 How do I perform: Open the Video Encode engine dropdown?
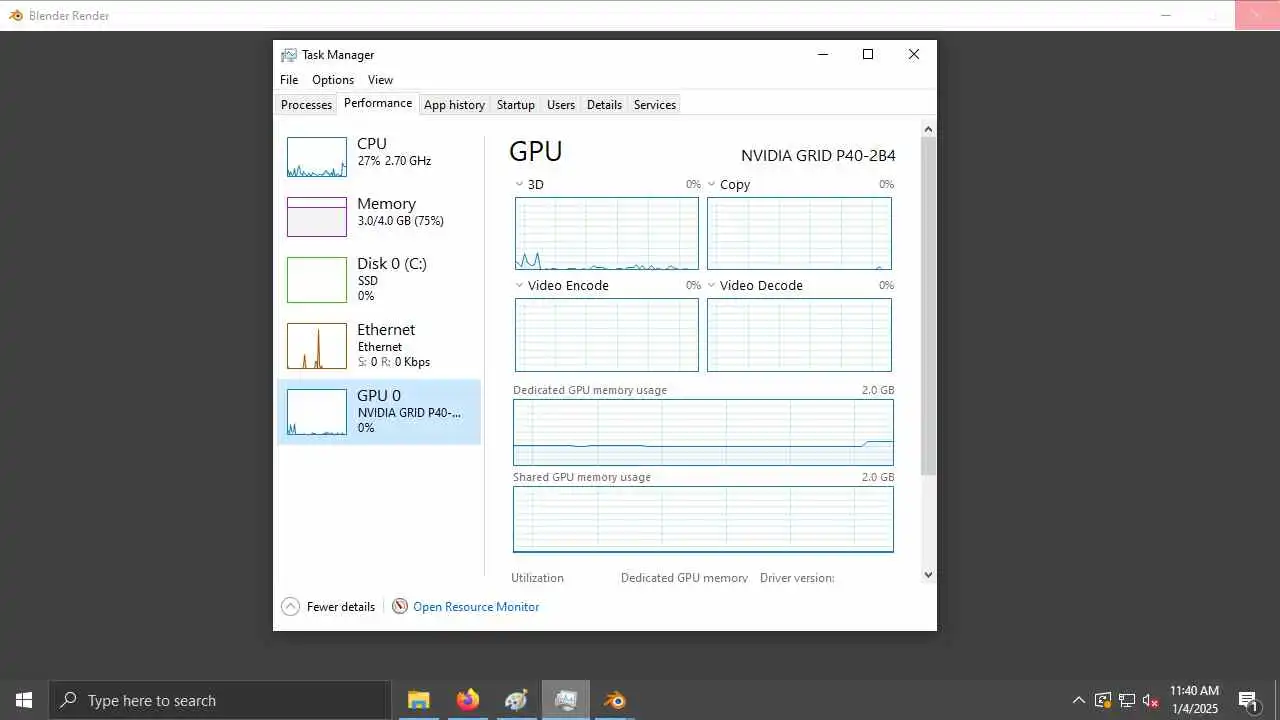click(x=519, y=285)
